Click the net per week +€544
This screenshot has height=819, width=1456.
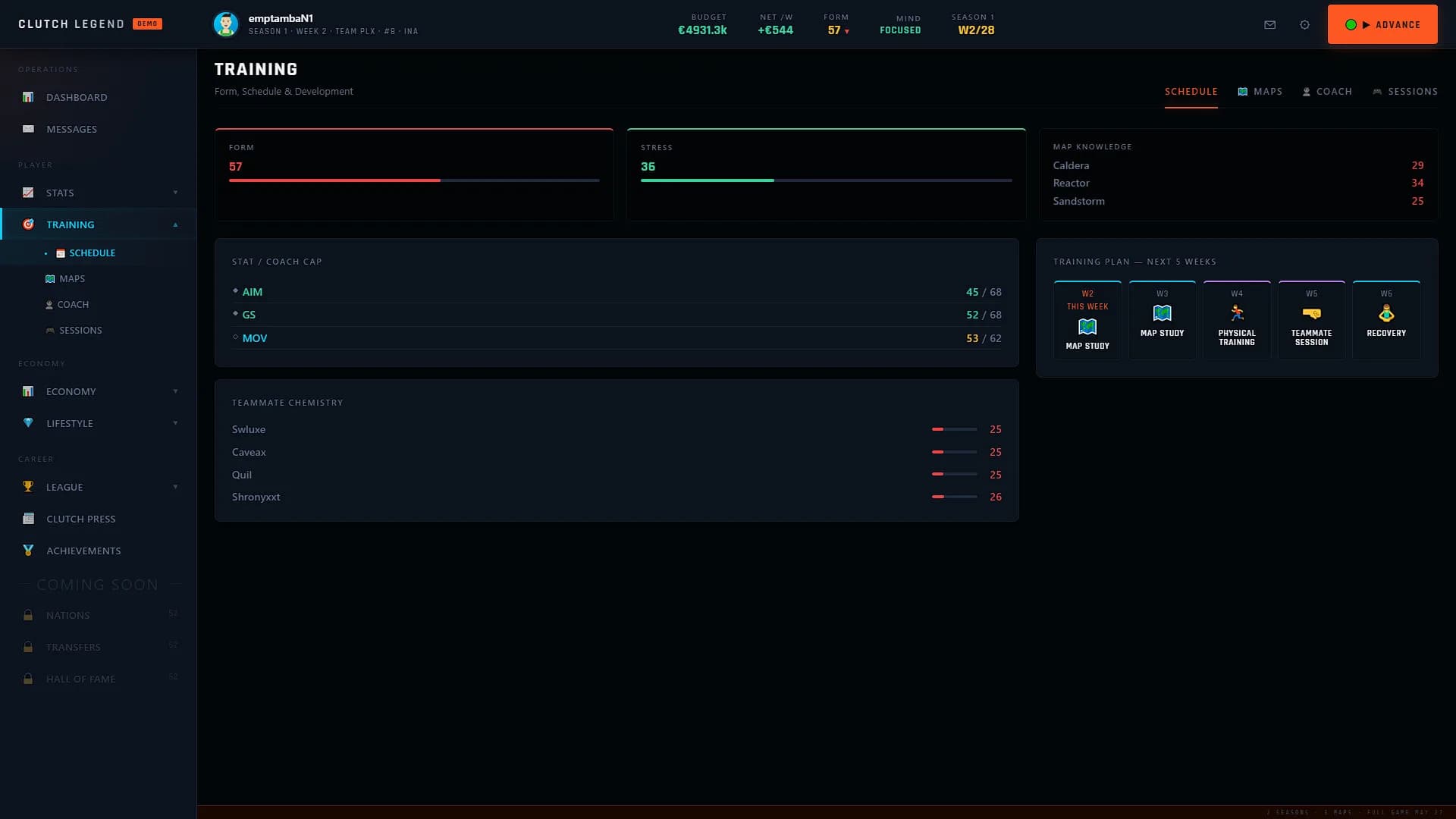tap(775, 30)
